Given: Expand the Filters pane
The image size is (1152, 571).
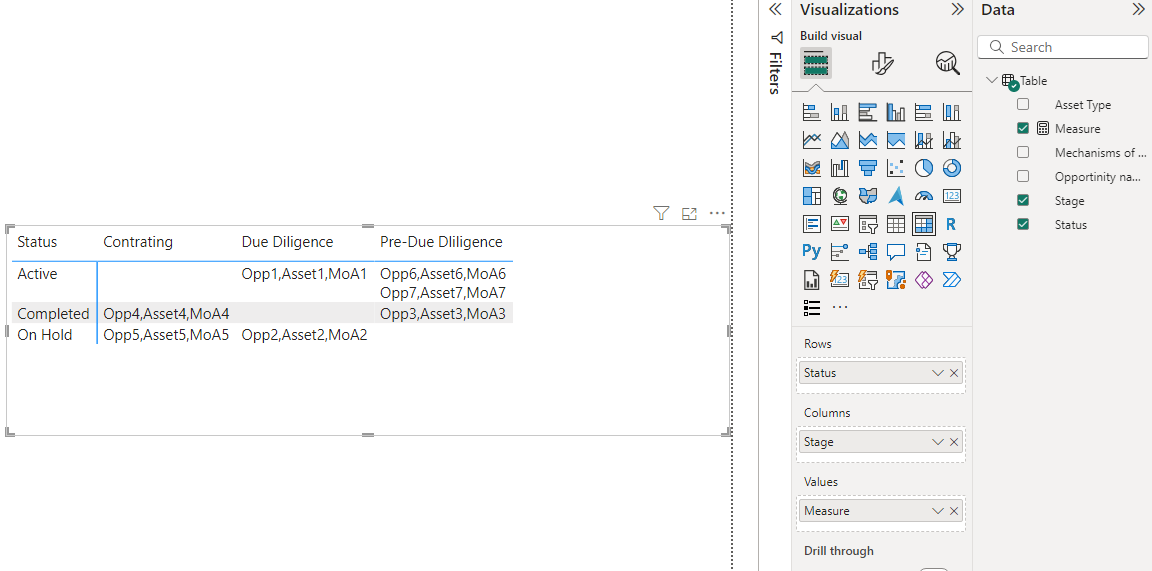Looking at the screenshot, I should [x=774, y=10].
